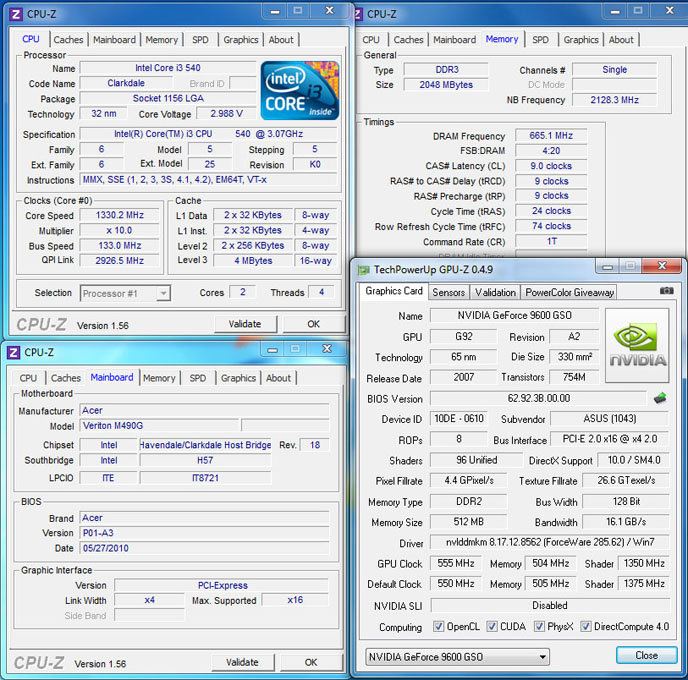This screenshot has height=680, width=688.
Task: Toggle the PhysX checkbox
Action: pyautogui.click(x=540, y=627)
